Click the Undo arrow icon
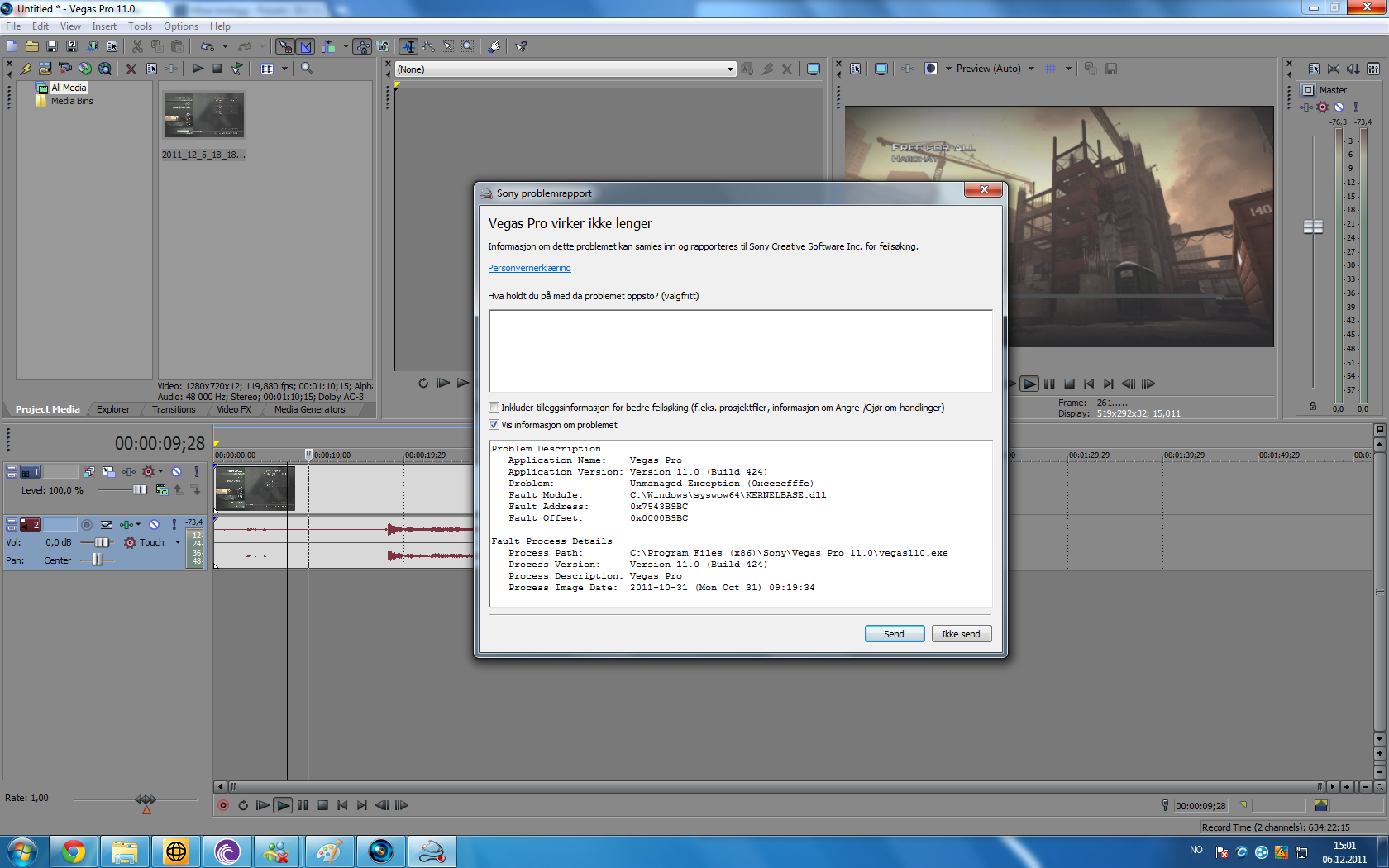This screenshot has height=868, width=1389. point(207,46)
